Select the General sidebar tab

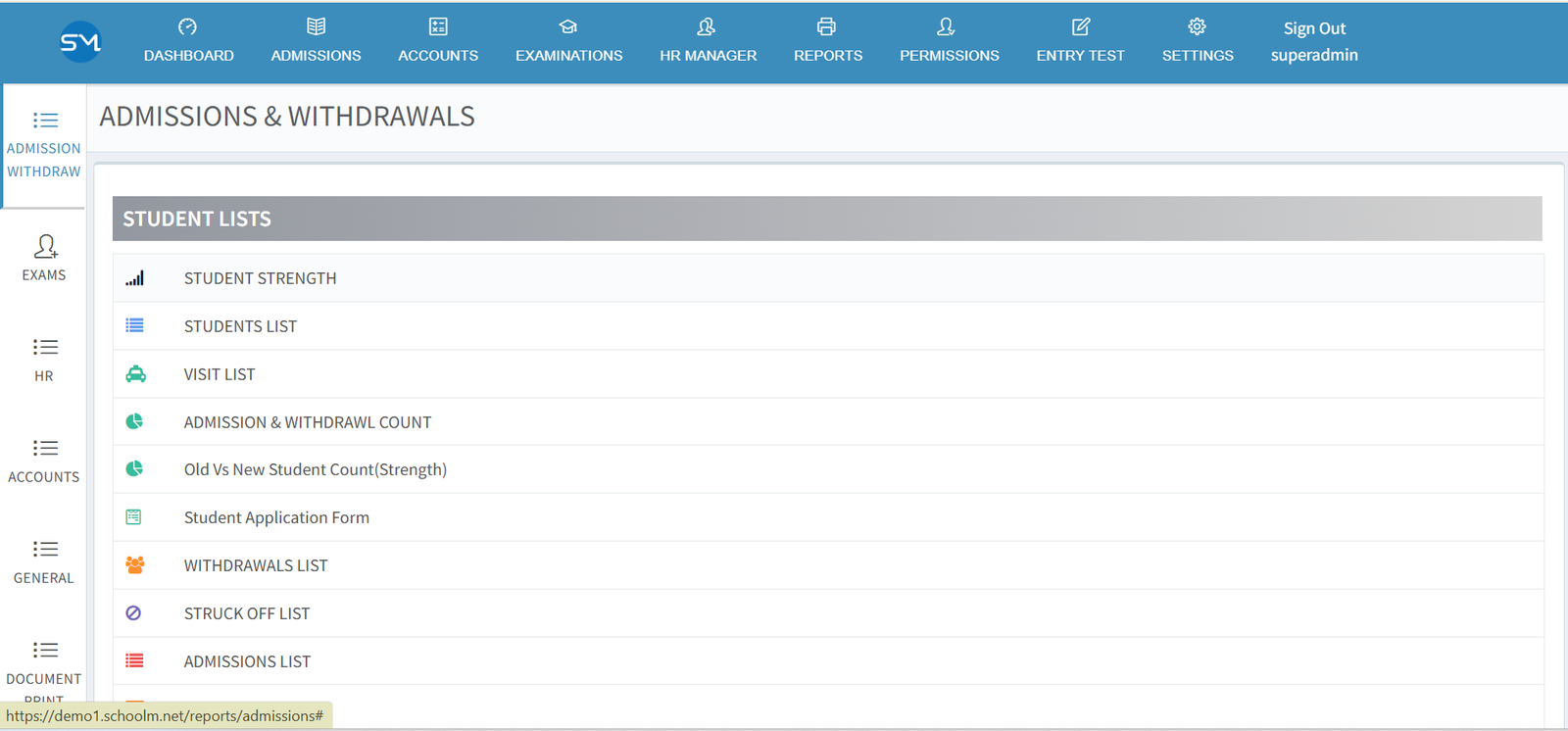44,561
